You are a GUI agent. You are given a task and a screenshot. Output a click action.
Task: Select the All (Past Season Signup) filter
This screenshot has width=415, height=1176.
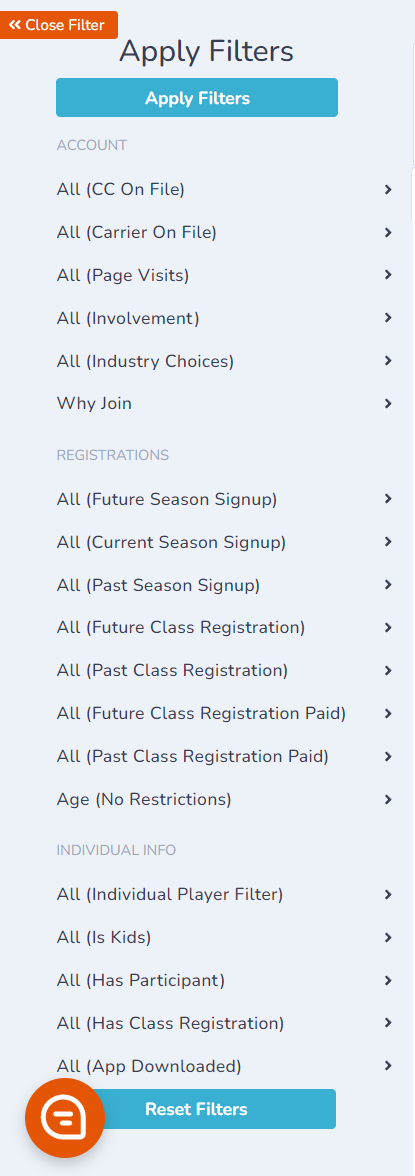(225, 585)
